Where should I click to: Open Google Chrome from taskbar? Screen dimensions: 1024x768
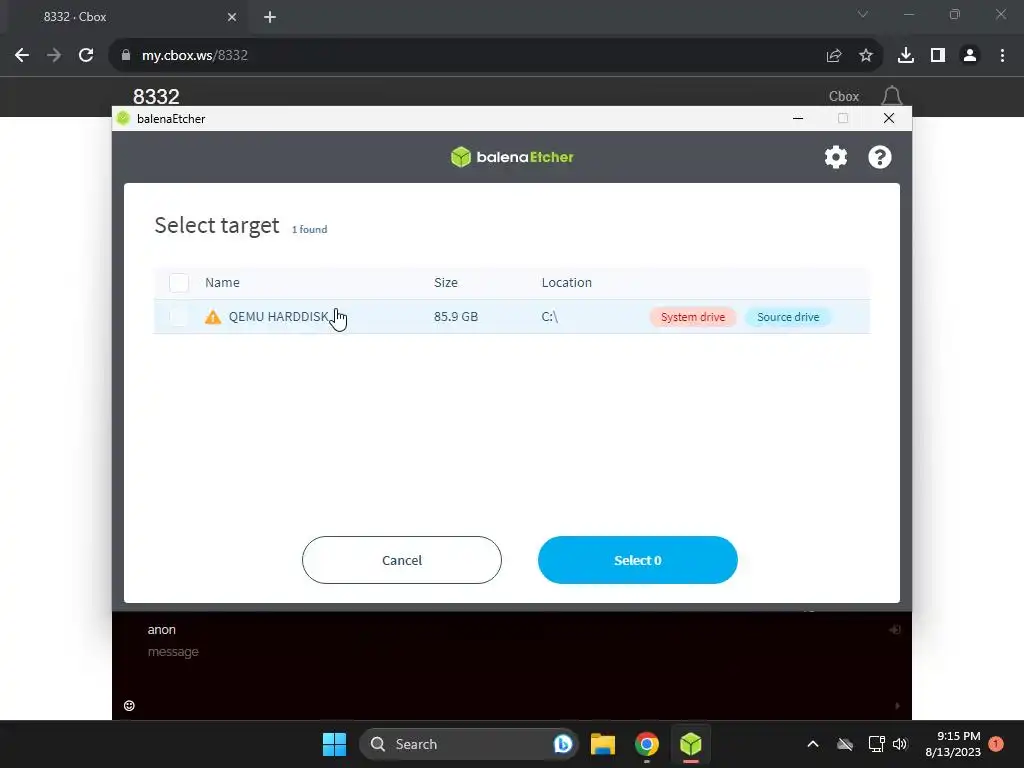coord(647,744)
